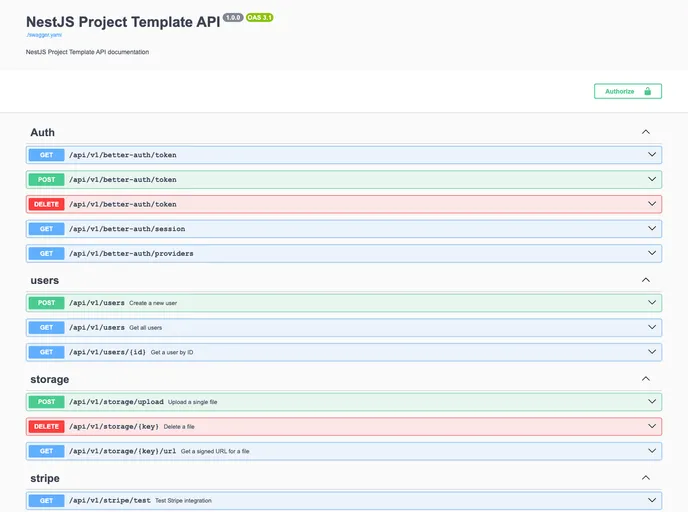Expand GET better-auth/providers chevron
The width and height of the screenshot is (688, 512).
coord(652,253)
